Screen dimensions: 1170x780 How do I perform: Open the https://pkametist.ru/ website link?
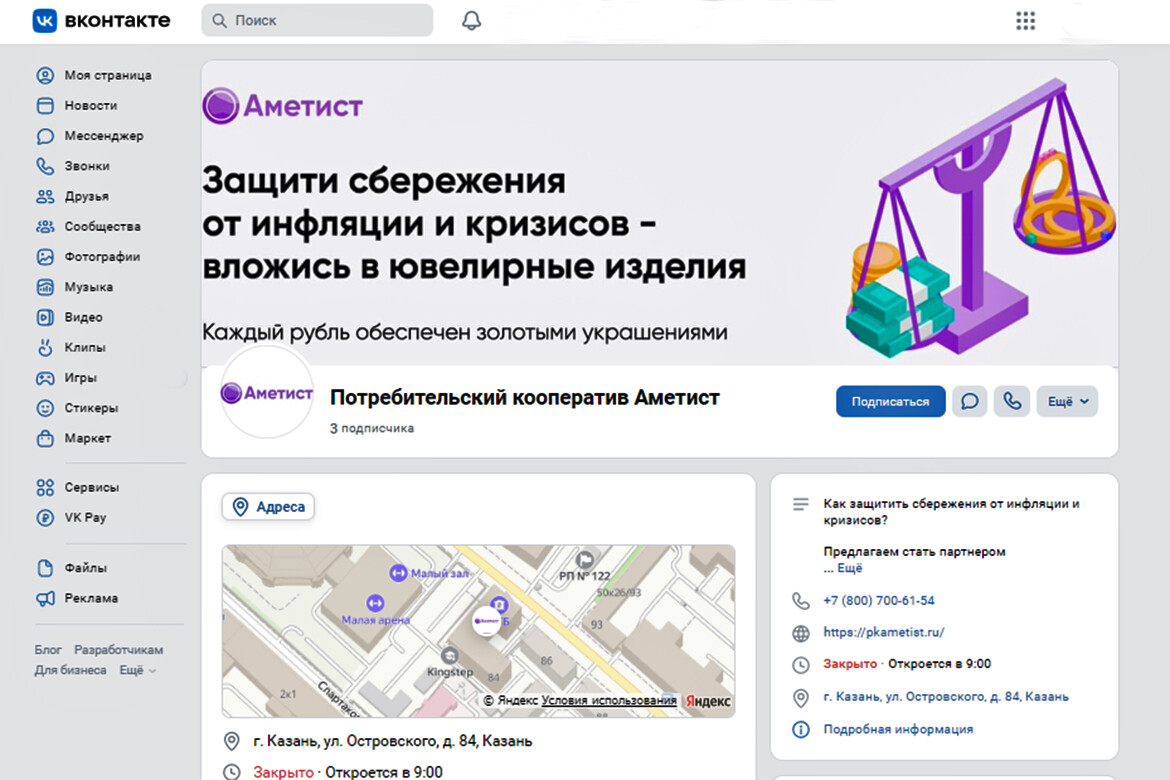883,632
